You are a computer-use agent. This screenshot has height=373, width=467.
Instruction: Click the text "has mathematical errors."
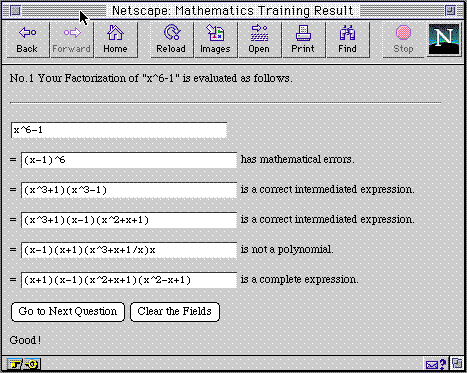(x=297, y=159)
